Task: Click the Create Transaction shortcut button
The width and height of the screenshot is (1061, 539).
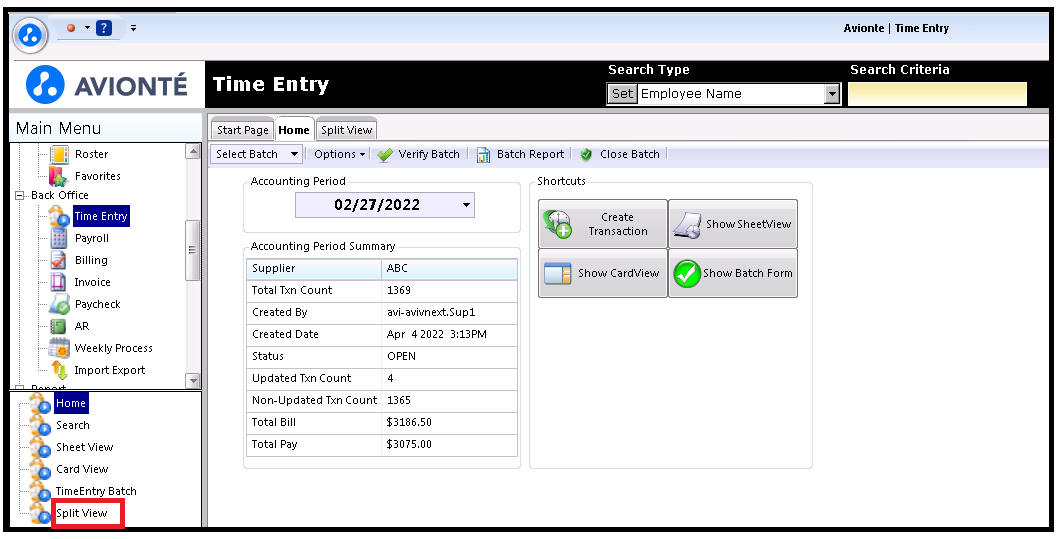Action: click(603, 224)
